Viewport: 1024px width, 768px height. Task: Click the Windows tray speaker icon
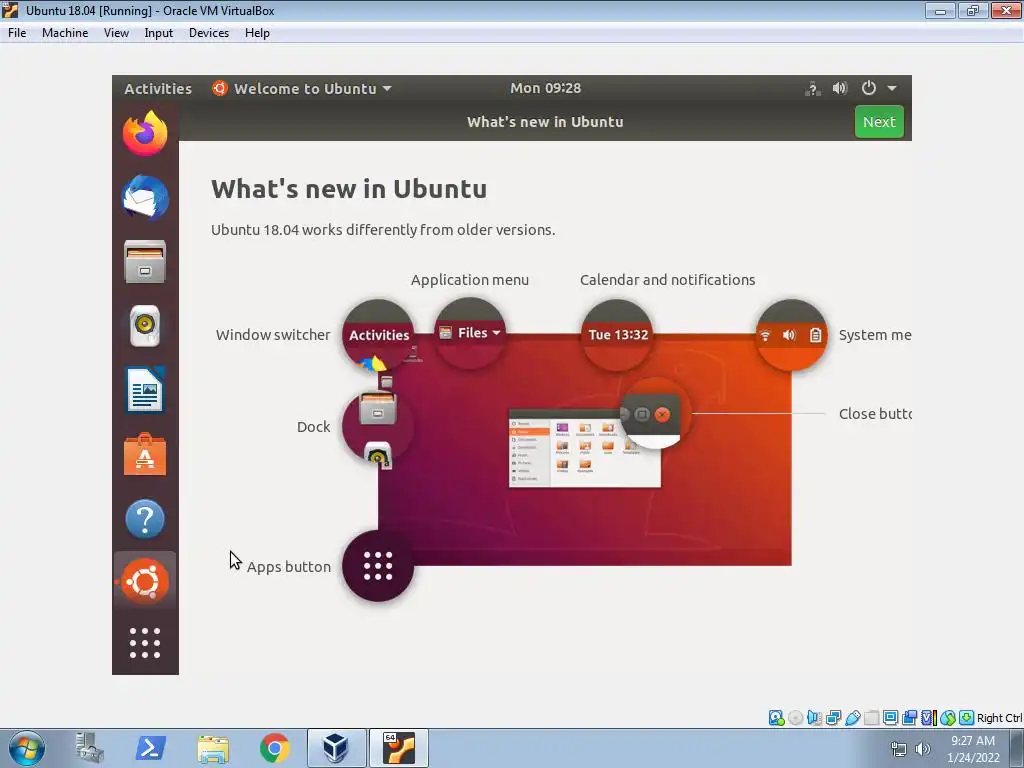coord(922,749)
